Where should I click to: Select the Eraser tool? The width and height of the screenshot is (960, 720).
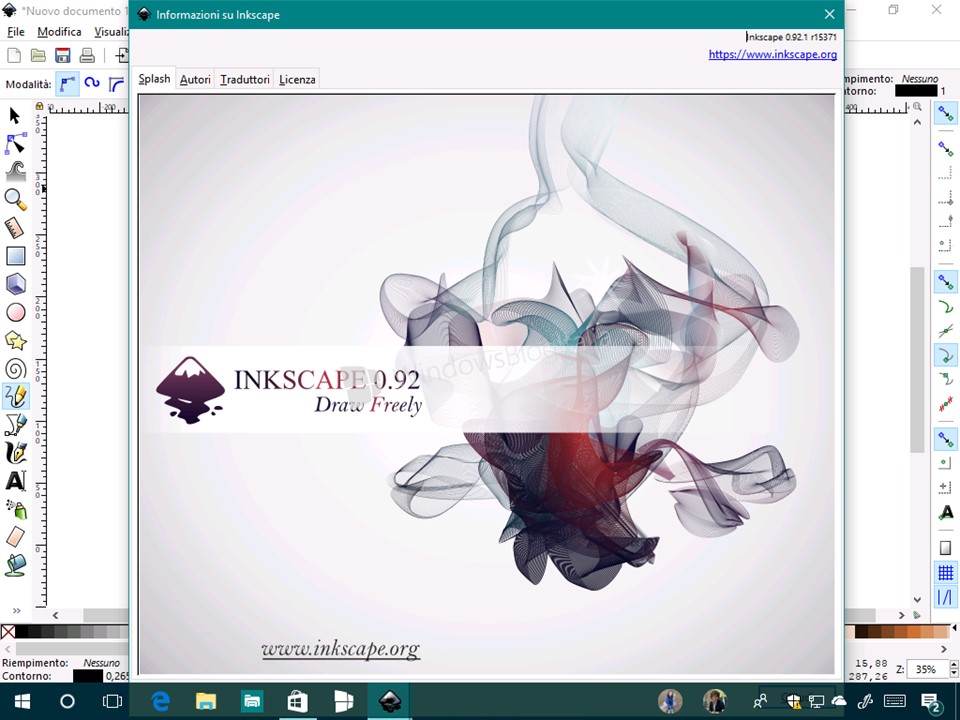(x=15, y=538)
